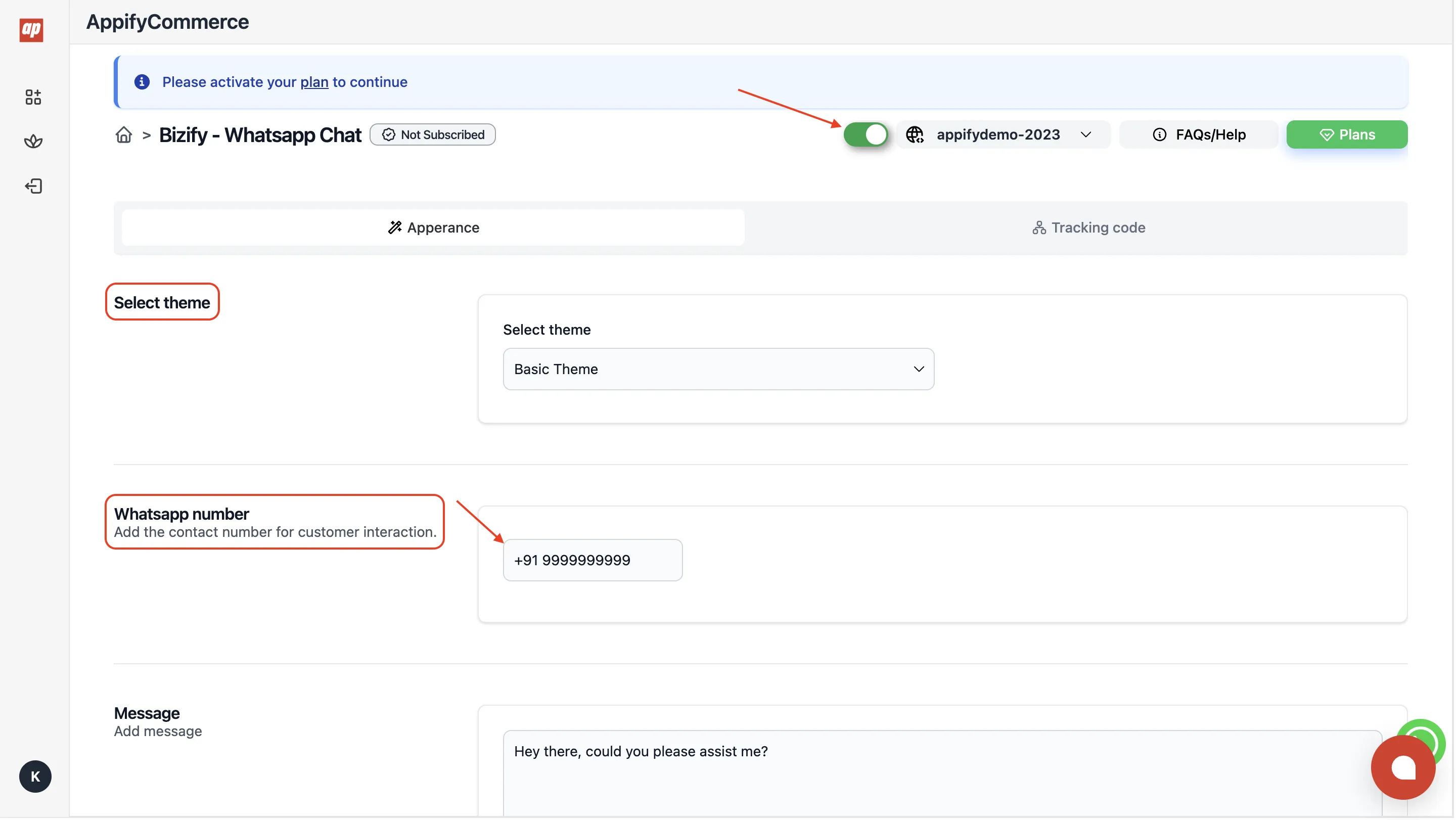The height and width of the screenshot is (820, 1456).
Task: Click the 'Add message' helper text
Action: pos(158,732)
